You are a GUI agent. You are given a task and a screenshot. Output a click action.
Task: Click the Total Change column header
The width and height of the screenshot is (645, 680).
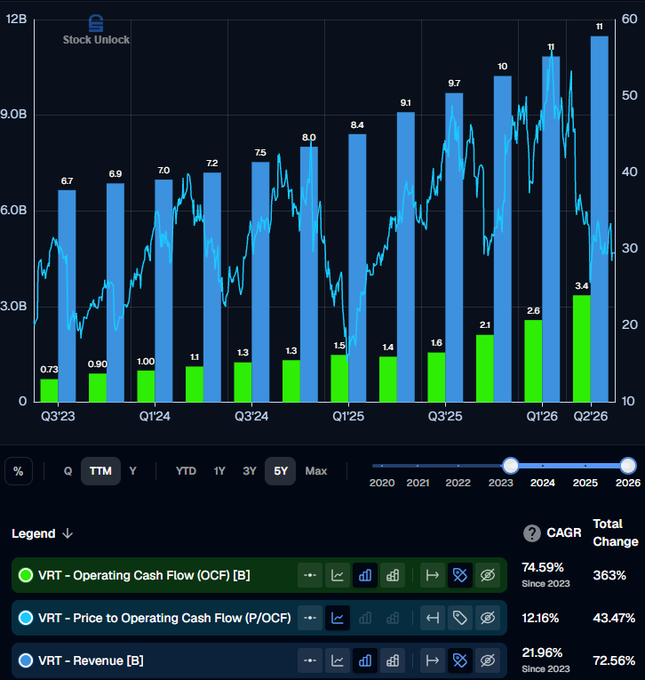(615, 533)
